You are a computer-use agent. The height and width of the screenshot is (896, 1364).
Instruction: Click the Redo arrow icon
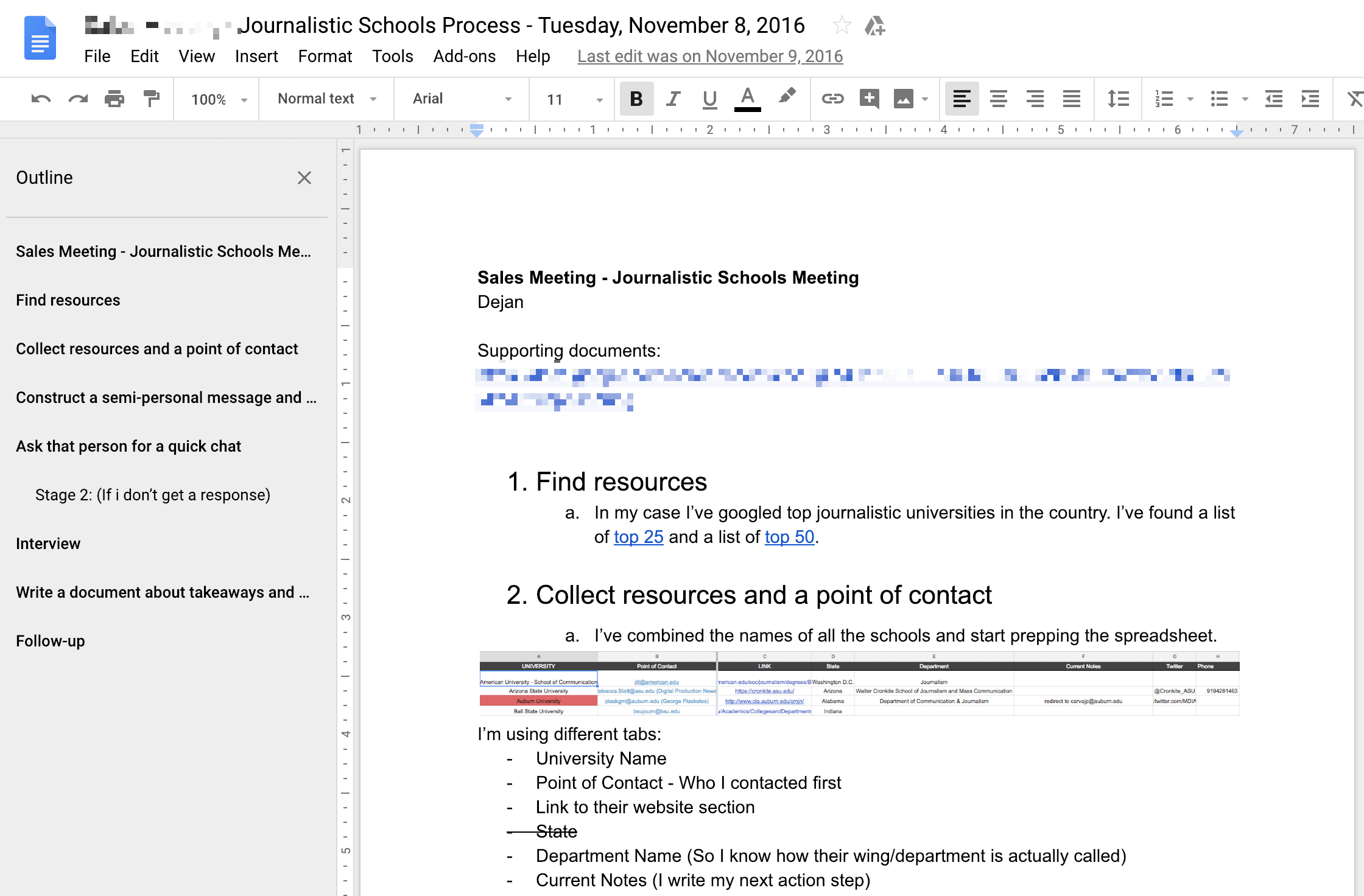click(x=78, y=99)
